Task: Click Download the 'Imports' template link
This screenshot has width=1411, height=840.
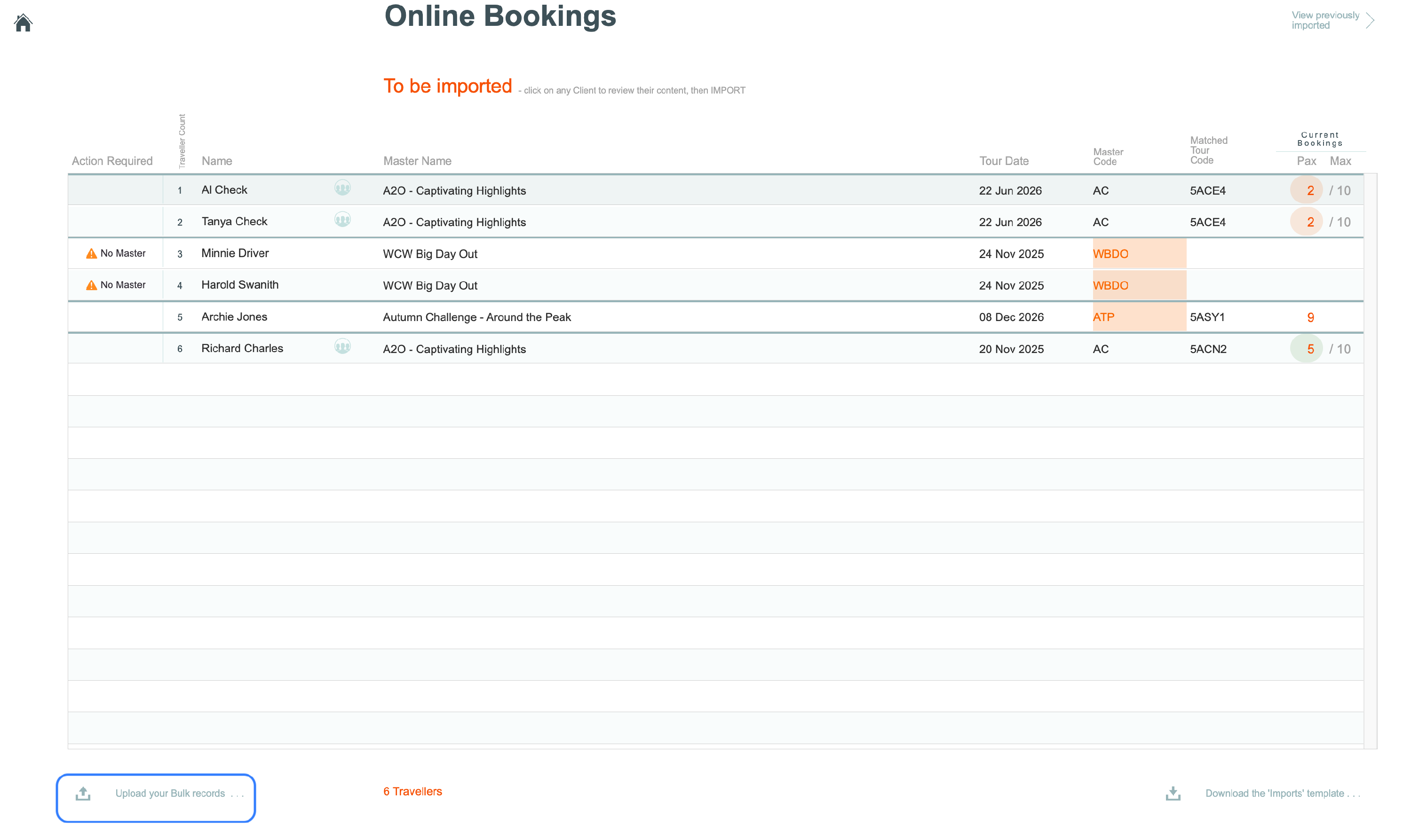Action: tap(1282, 793)
